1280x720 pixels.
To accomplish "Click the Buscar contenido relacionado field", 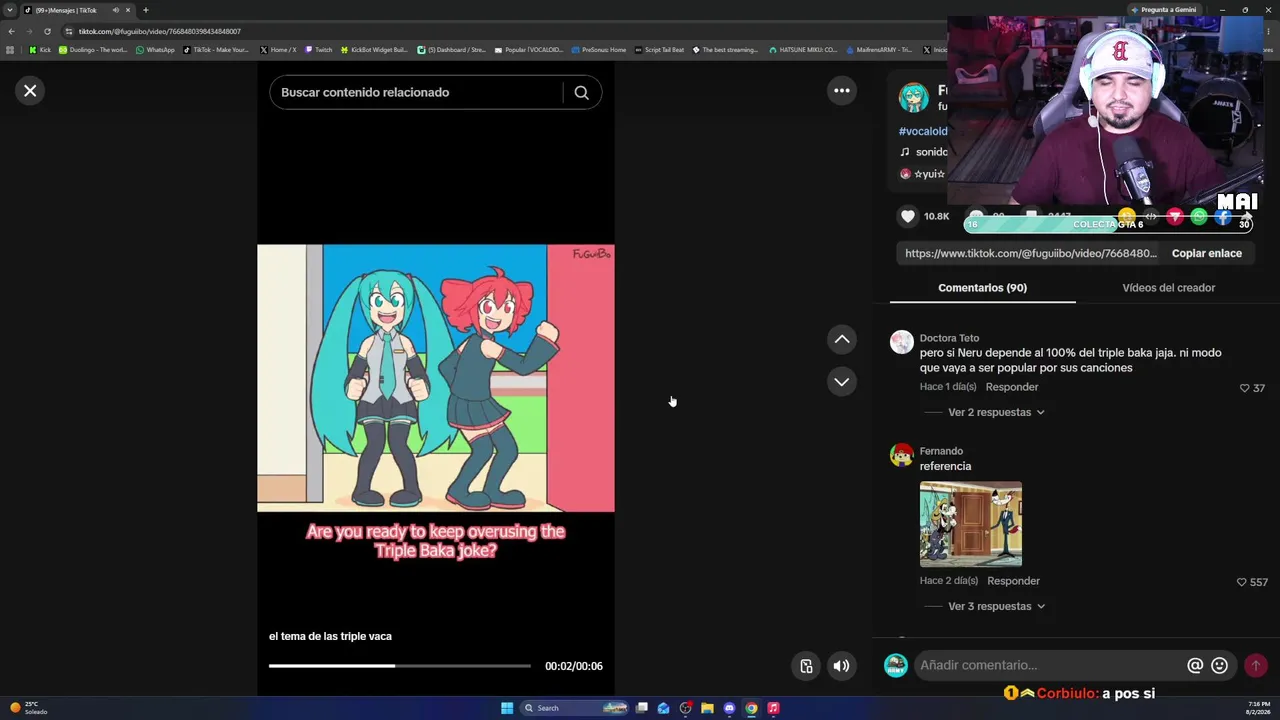I will (x=415, y=92).
